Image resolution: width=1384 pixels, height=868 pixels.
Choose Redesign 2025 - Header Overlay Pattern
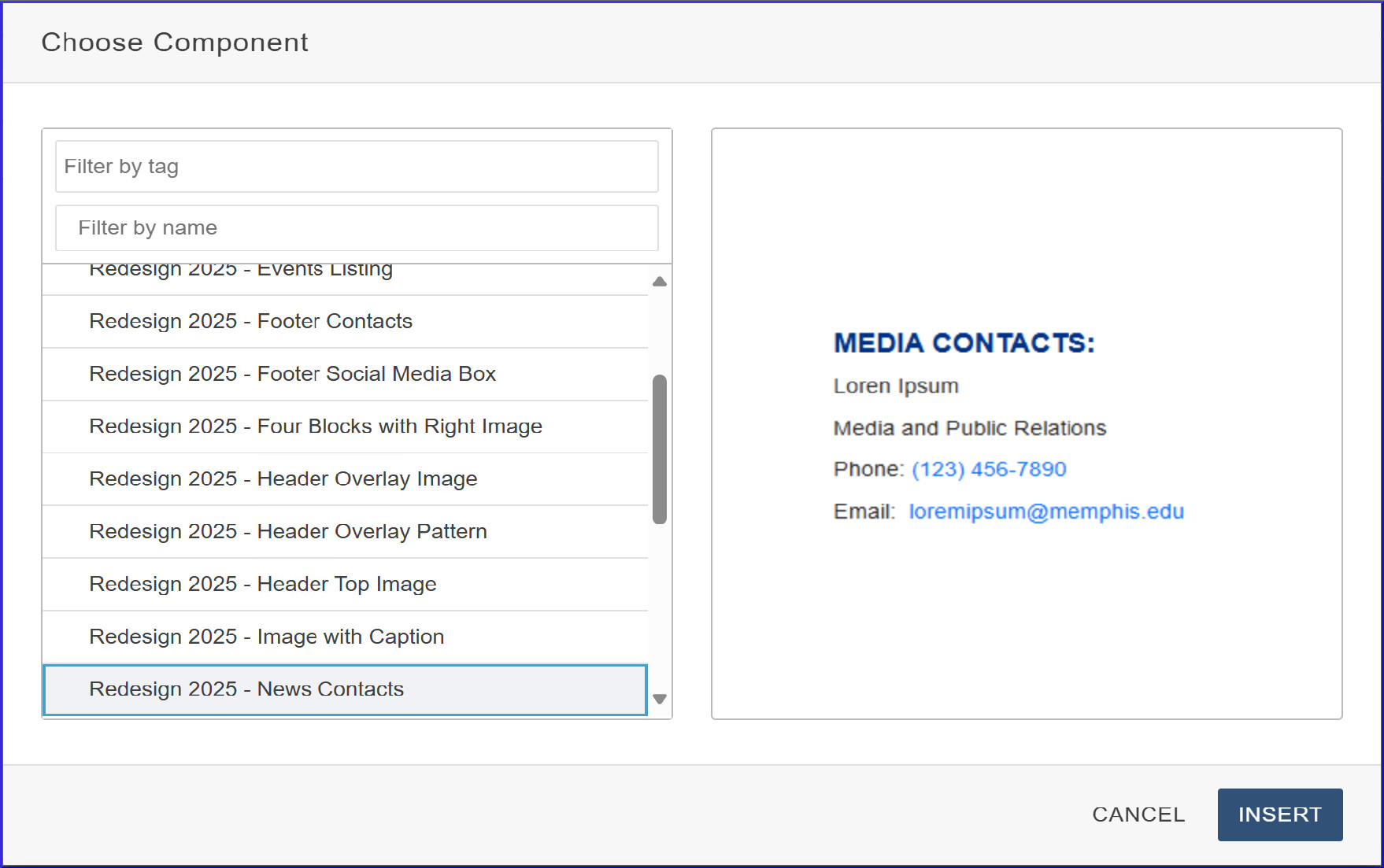pos(287,532)
